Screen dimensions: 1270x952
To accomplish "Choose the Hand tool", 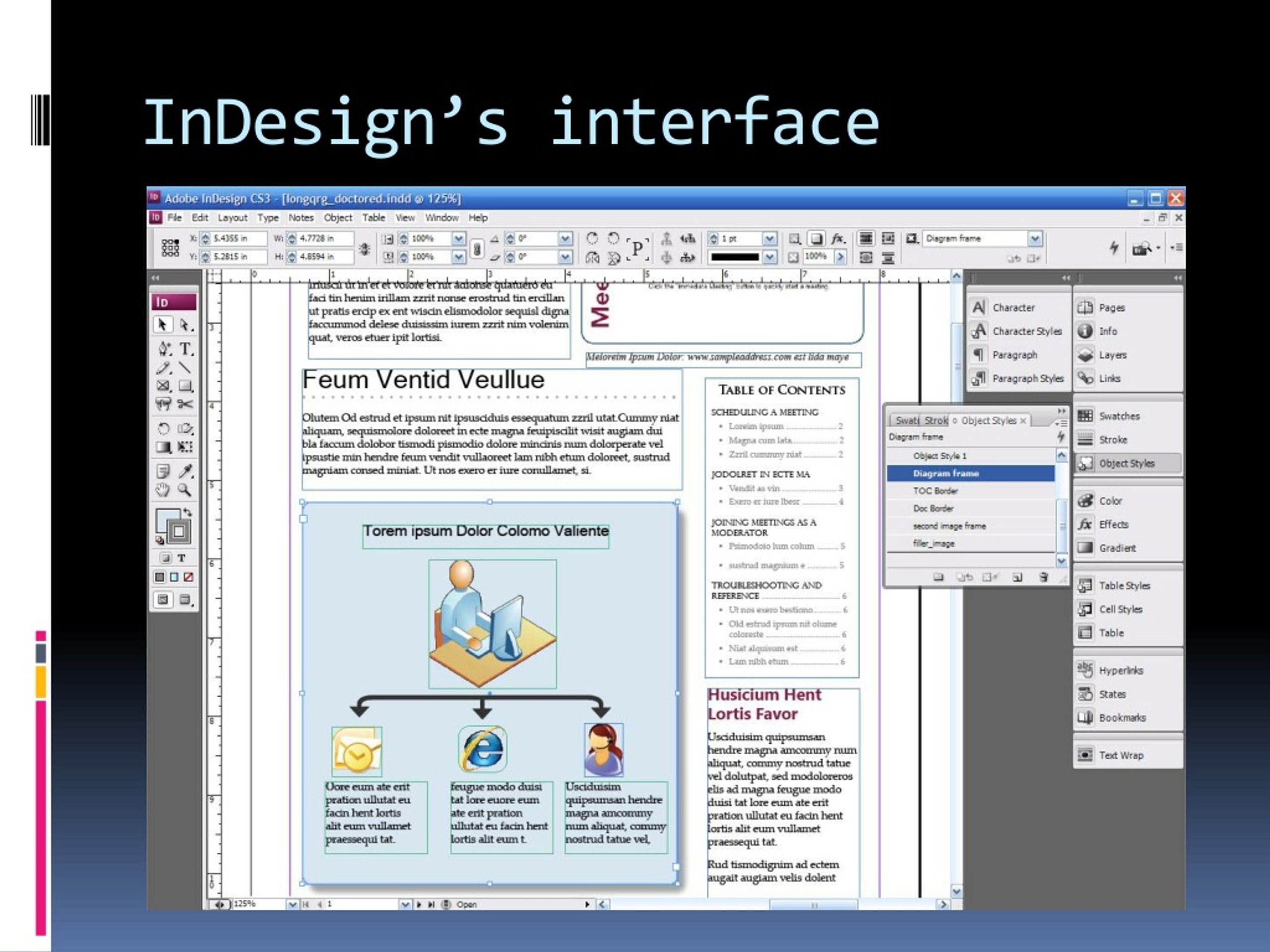I will [163, 489].
